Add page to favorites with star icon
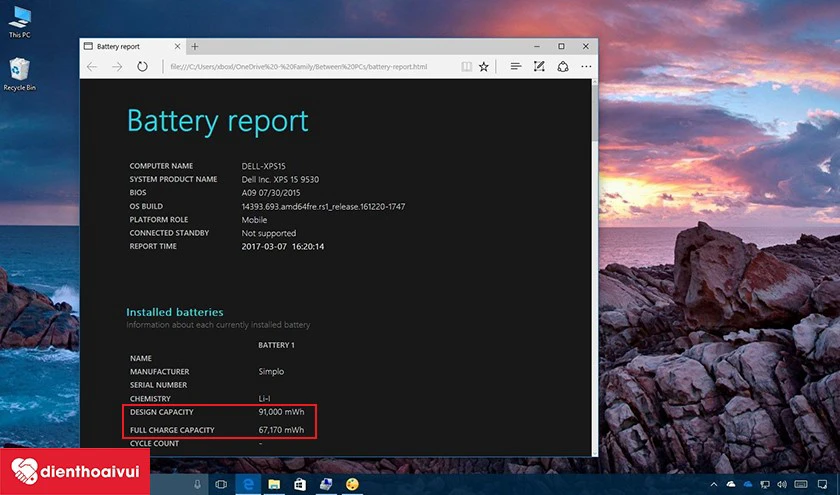This screenshot has width=840, height=495. coord(484,66)
